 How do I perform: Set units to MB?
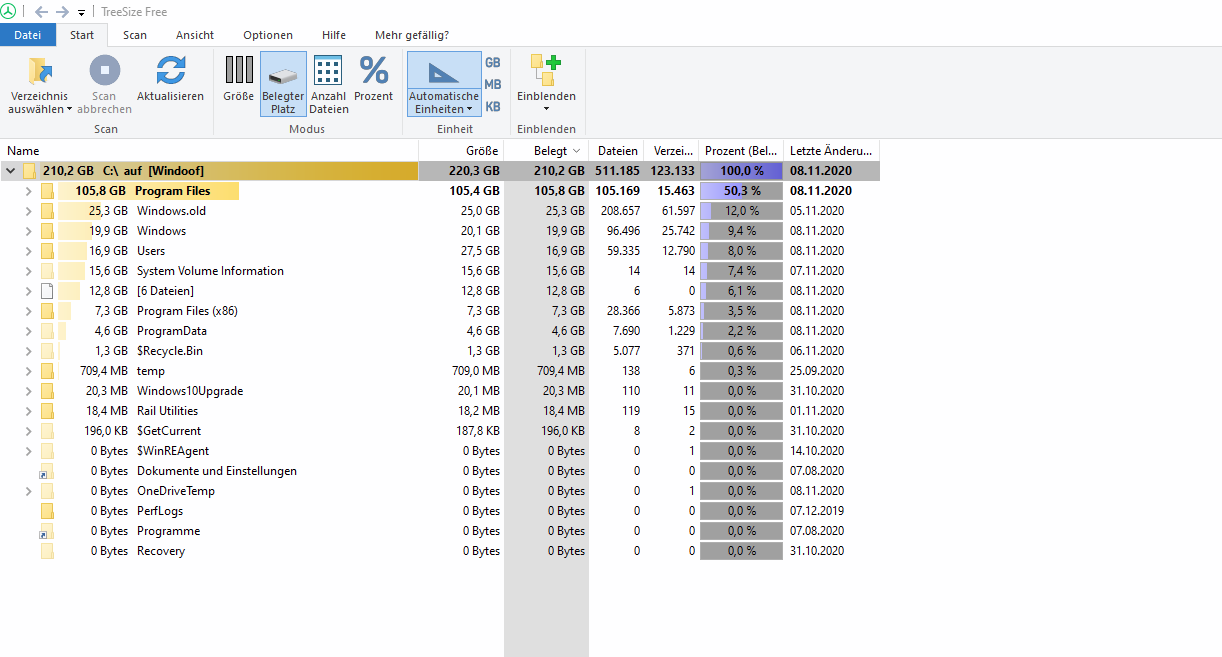tap(493, 85)
